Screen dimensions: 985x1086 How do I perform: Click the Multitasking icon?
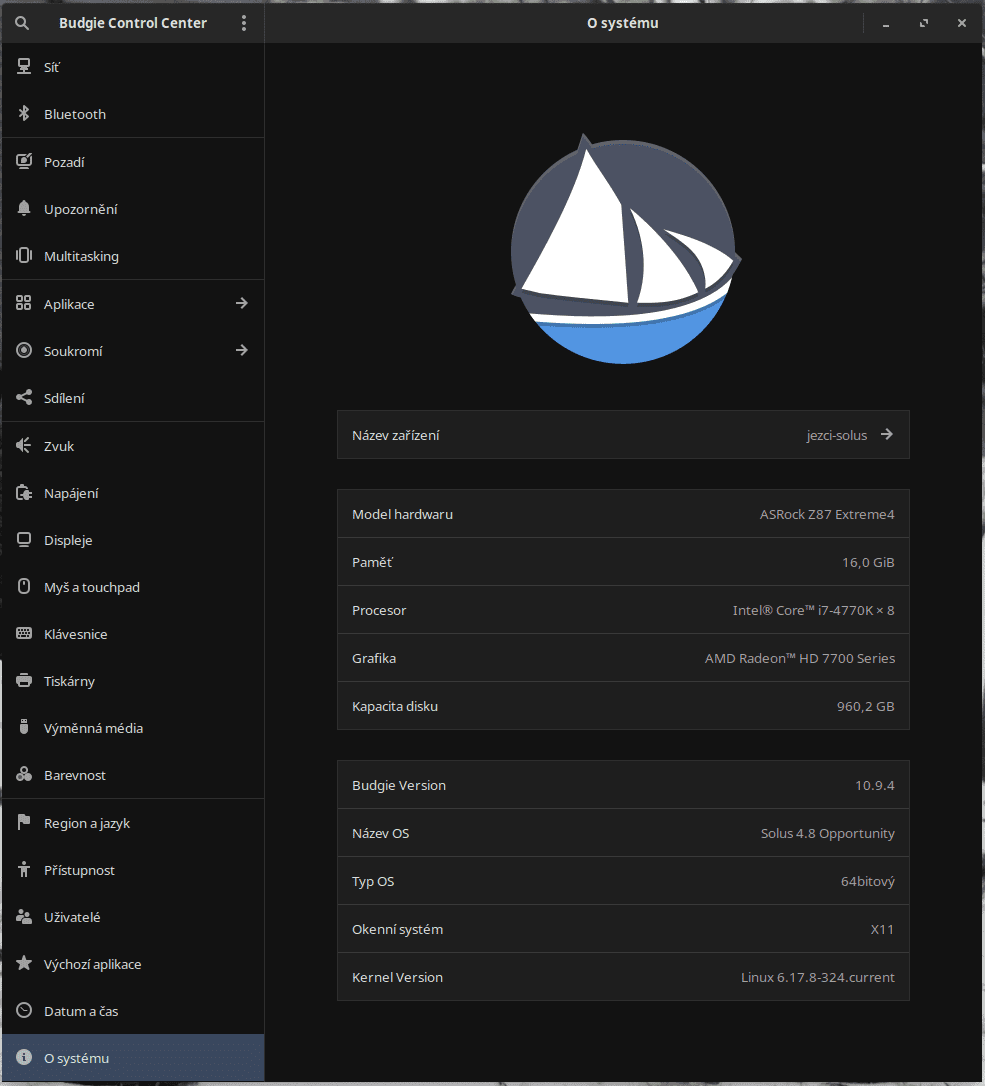tap(24, 256)
